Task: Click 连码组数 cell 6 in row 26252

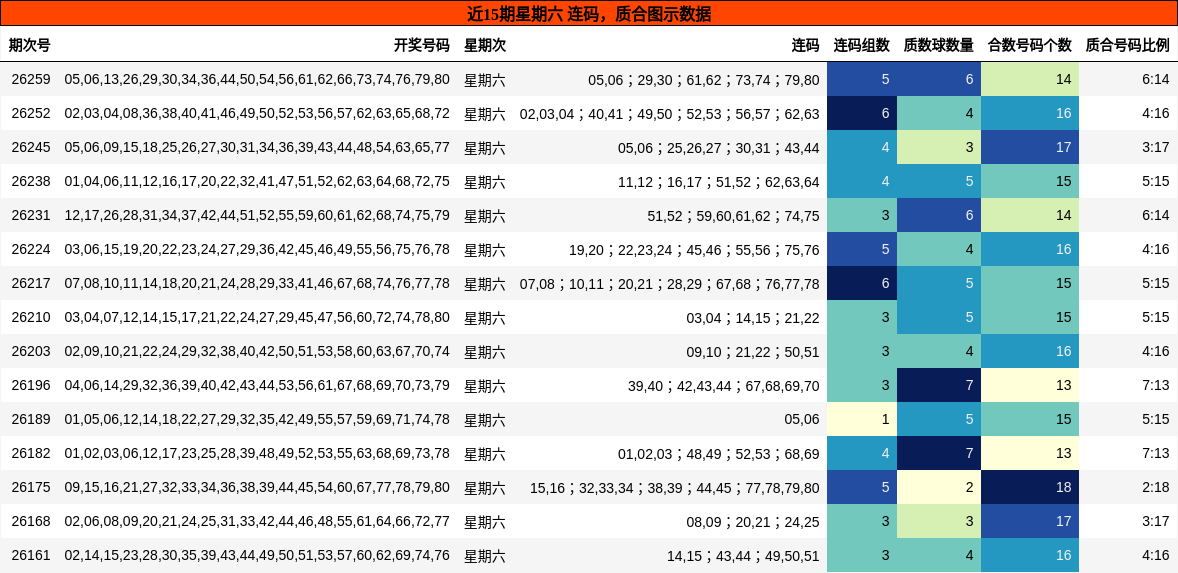Action: tap(862, 113)
